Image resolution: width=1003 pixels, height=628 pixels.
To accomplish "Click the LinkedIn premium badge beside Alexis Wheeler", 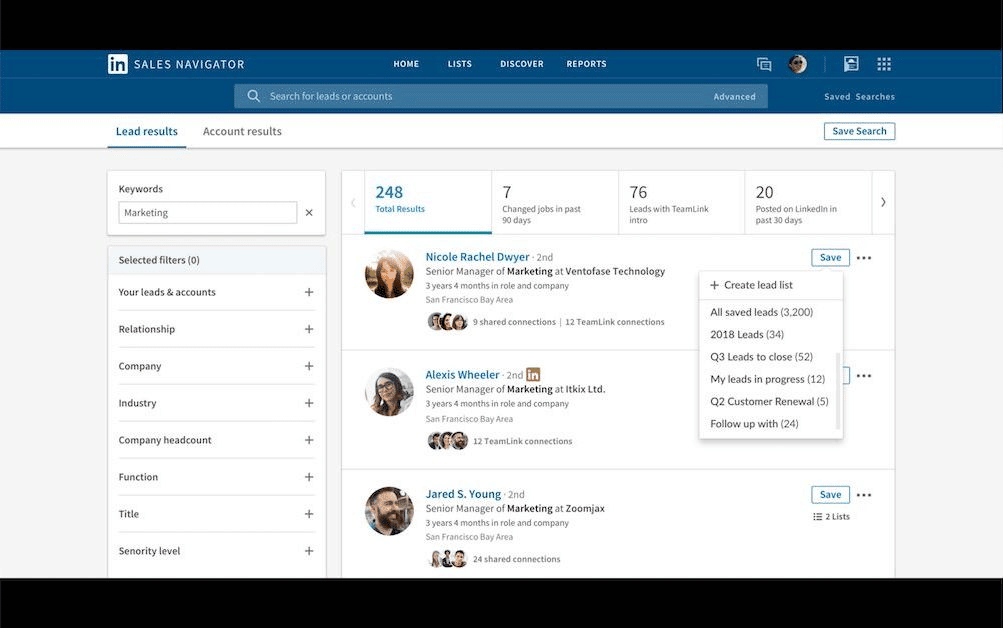I will click(533, 375).
